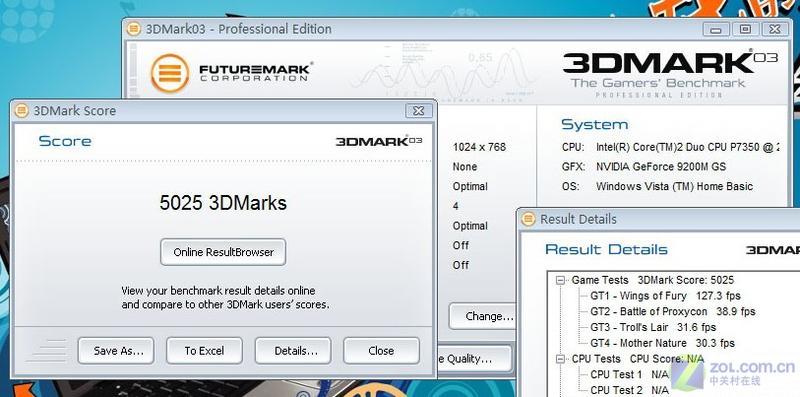Click the 3DMark Score window title icon
800x397 pixels.
21,110
